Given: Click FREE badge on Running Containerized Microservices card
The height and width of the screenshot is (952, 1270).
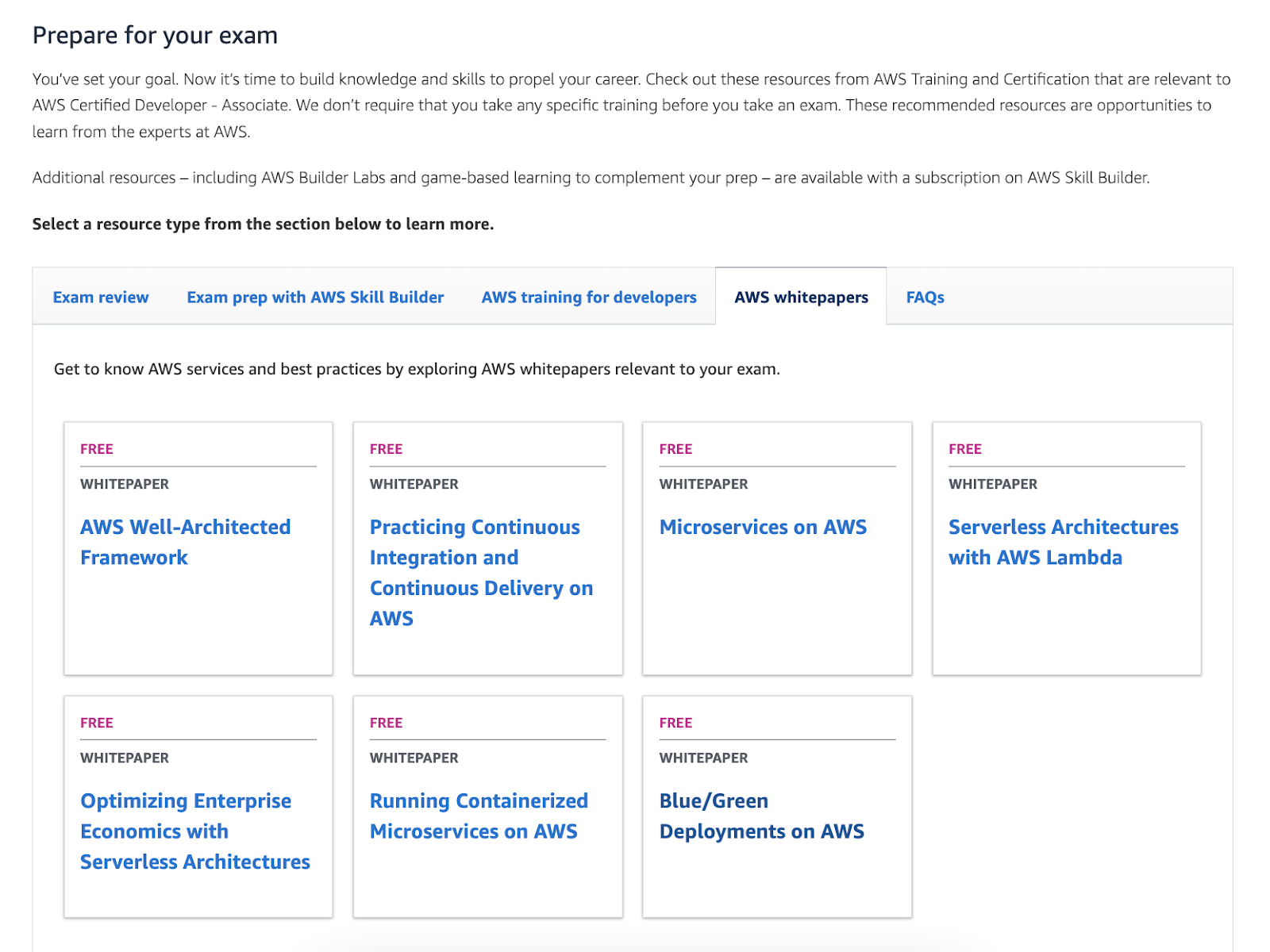Looking at the screenshot, I should pos(386,723).
